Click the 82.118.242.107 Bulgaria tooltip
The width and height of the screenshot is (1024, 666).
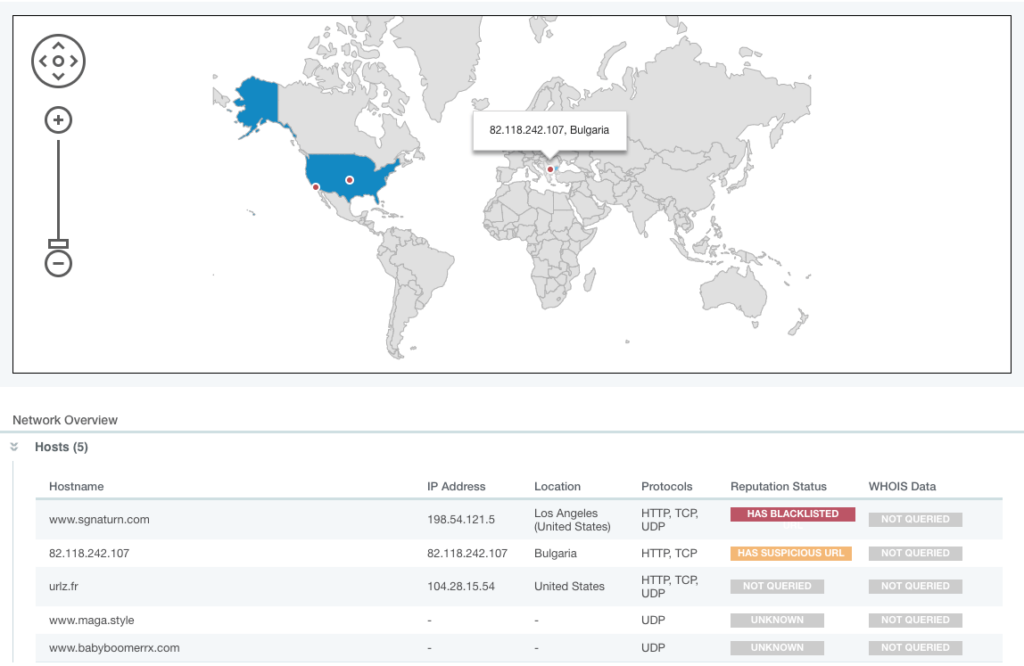(551, 130)
